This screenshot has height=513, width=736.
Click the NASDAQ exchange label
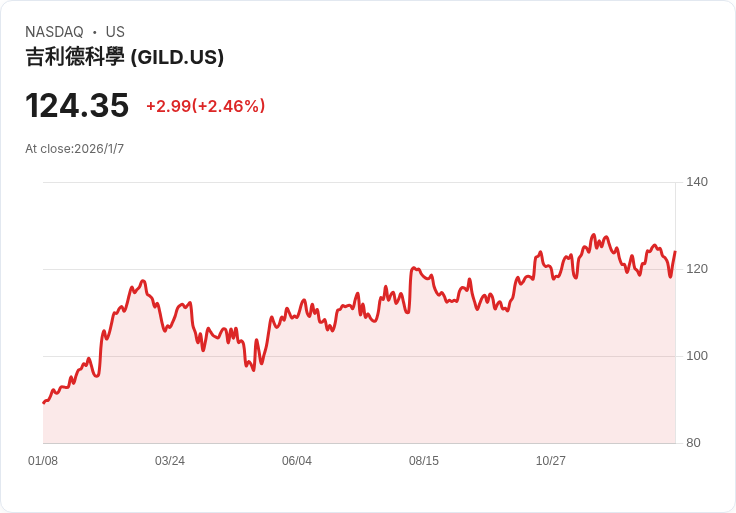[x=54, y=32]
